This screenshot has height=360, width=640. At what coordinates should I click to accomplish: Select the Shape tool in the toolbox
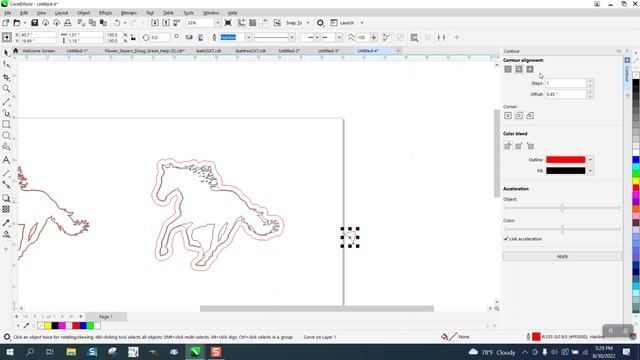point(6,65)
